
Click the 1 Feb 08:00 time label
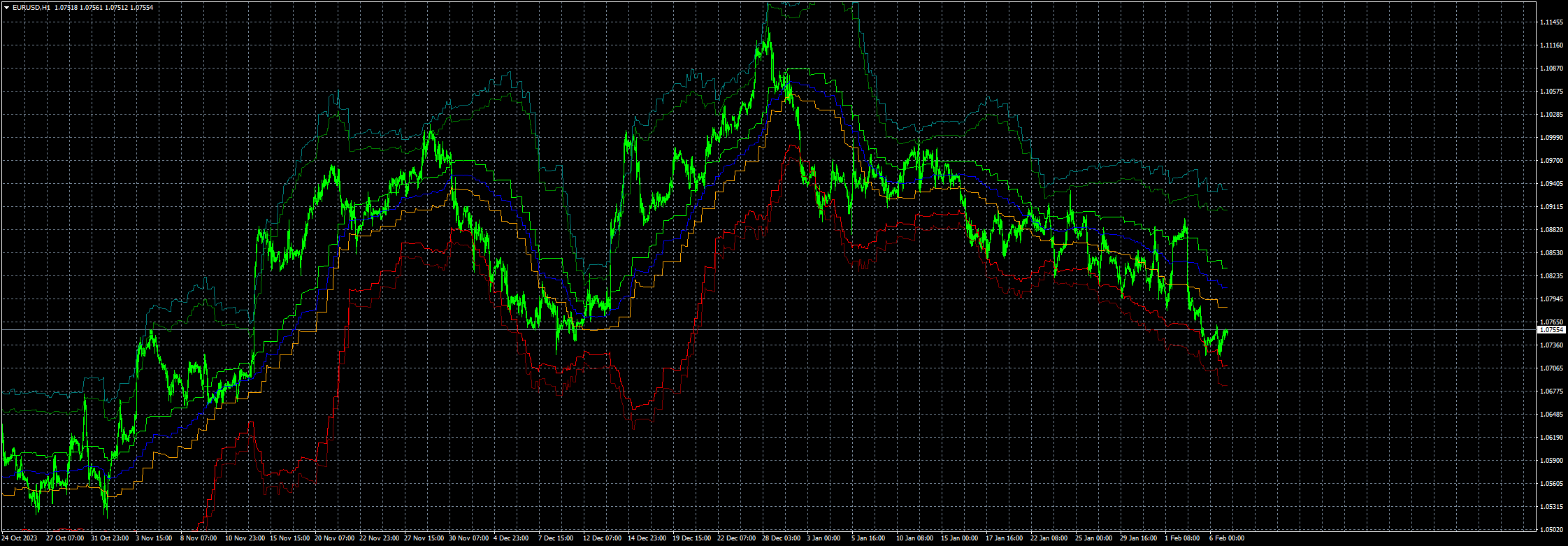[1182, 539]
